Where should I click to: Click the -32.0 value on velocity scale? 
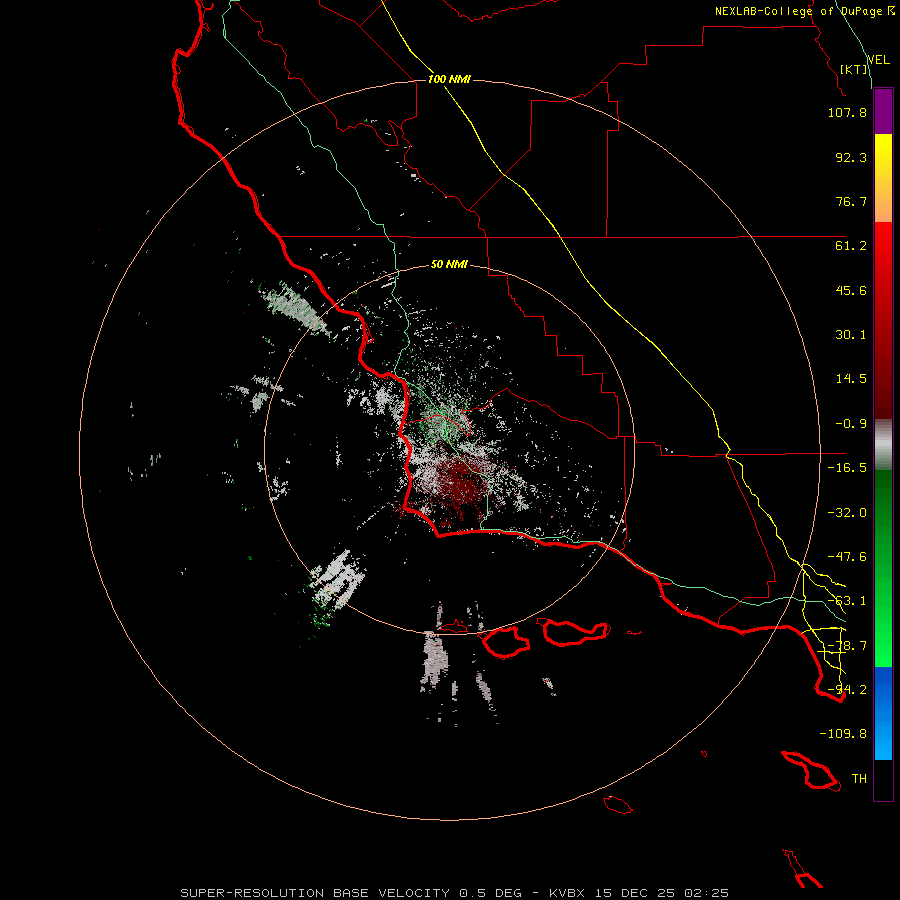[x=847, y=513]
